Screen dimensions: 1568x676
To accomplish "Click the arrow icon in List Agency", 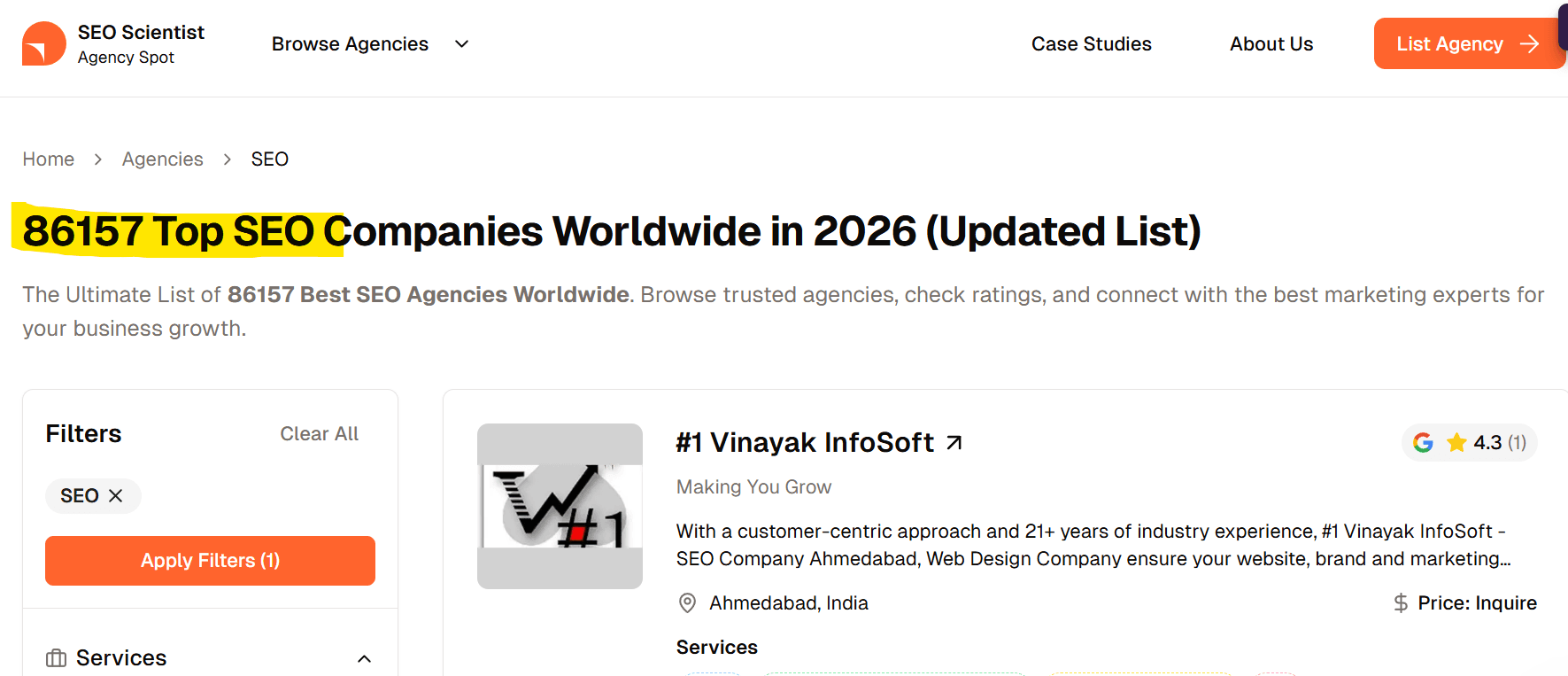I will 1529,44.
